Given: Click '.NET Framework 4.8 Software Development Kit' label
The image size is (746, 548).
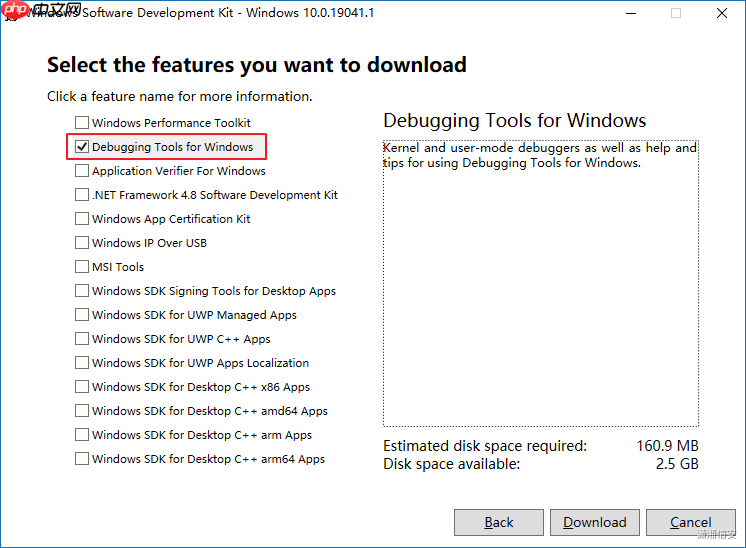Looking at the screenshot, I should coord(215,195).
